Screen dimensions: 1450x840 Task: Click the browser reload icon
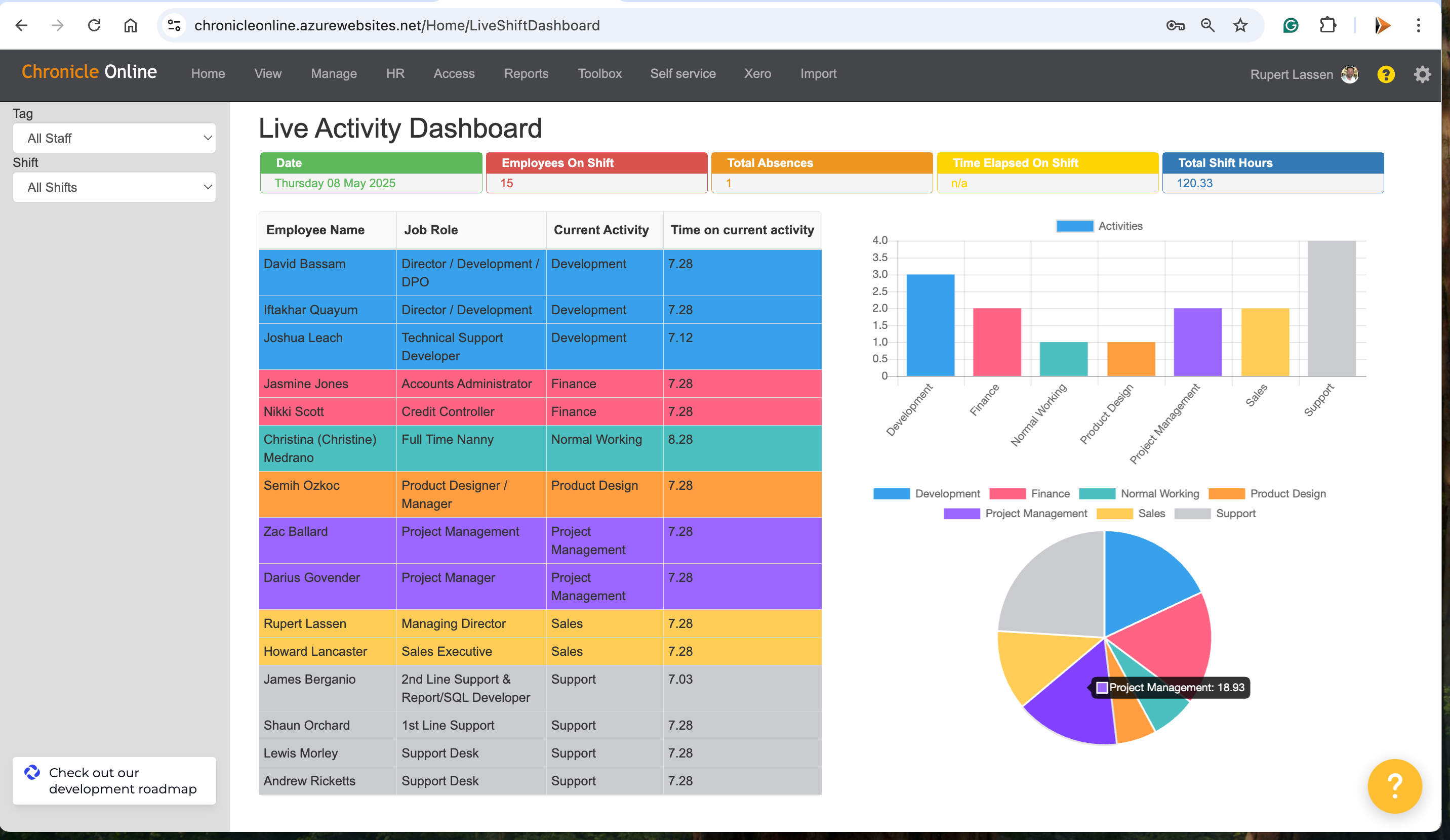[x=94, y=25]
